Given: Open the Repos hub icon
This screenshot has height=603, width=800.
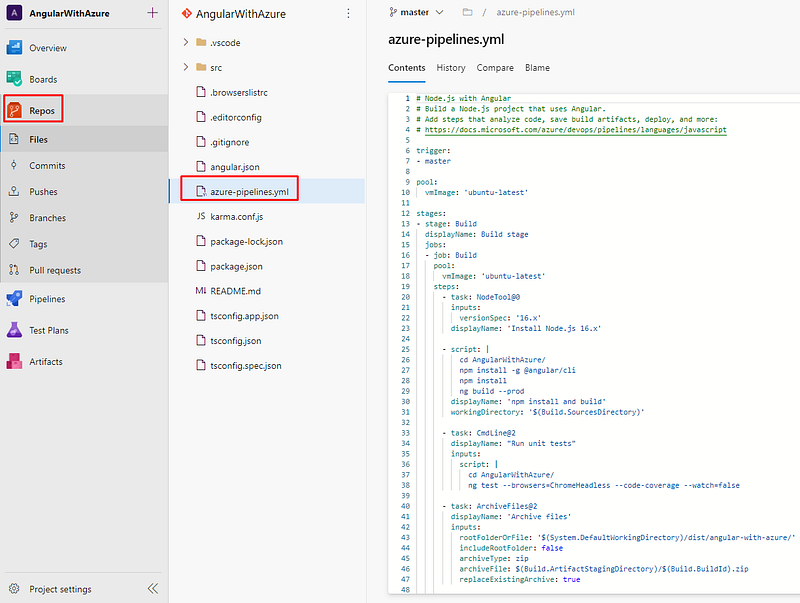Looking at the screenshot, I should click(x=14, y=110).
